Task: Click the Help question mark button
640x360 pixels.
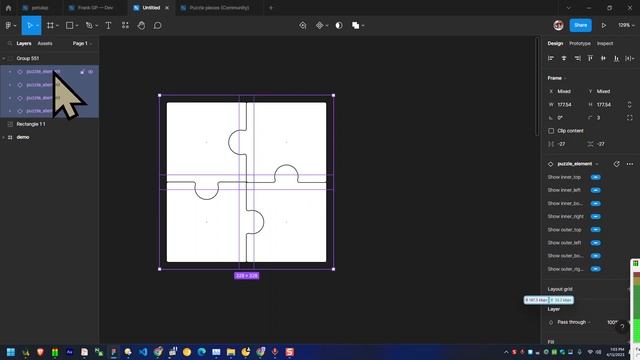Action: tap(622, 327)
